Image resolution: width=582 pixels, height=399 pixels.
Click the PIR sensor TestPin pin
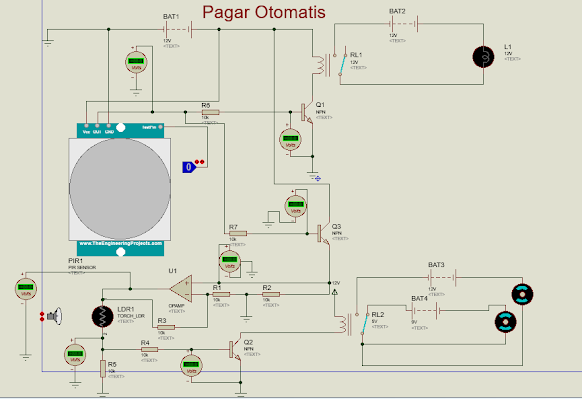point(160,127)
